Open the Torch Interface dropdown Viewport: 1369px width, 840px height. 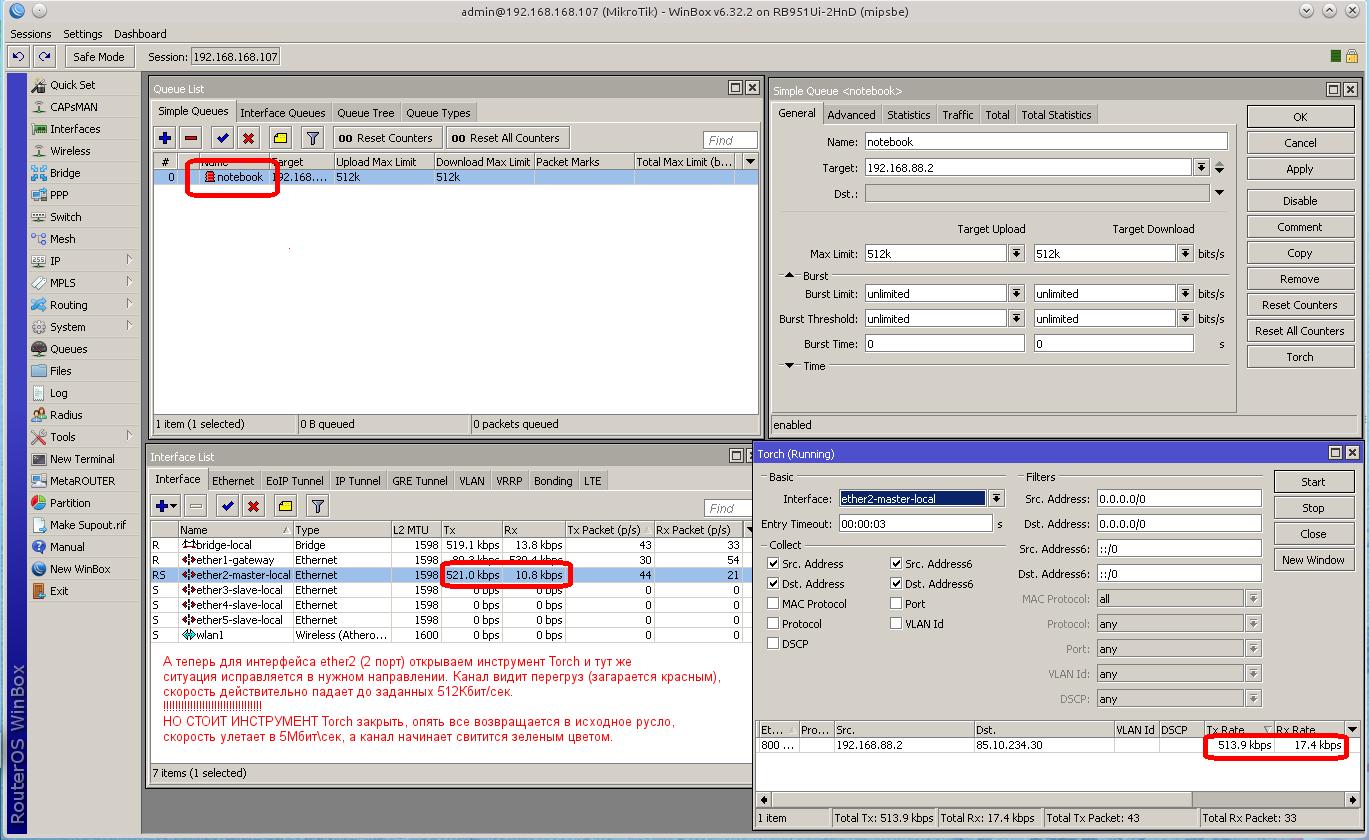[996, 498]
